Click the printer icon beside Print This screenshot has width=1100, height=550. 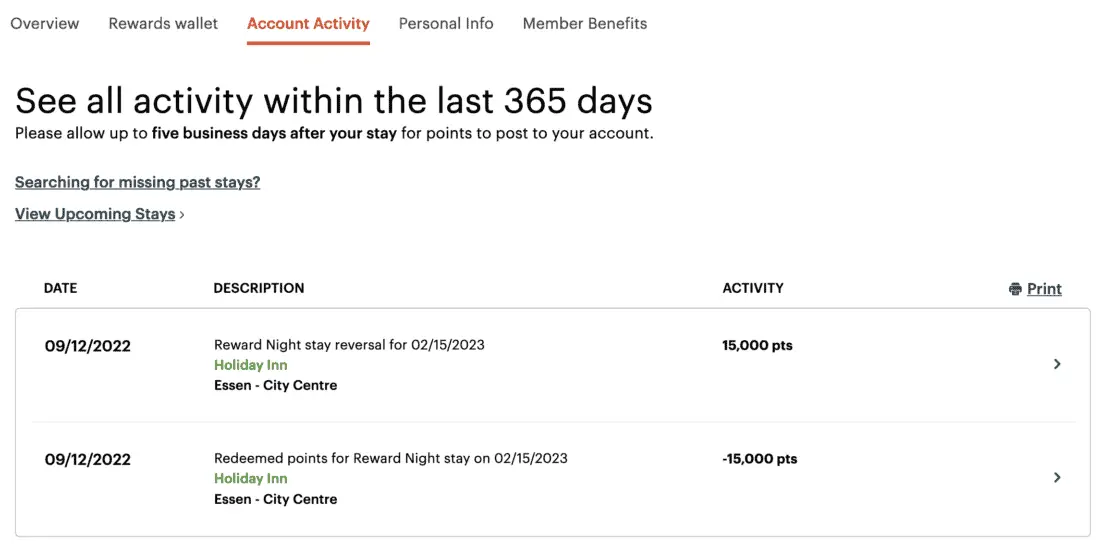[x=1016, y=290]
